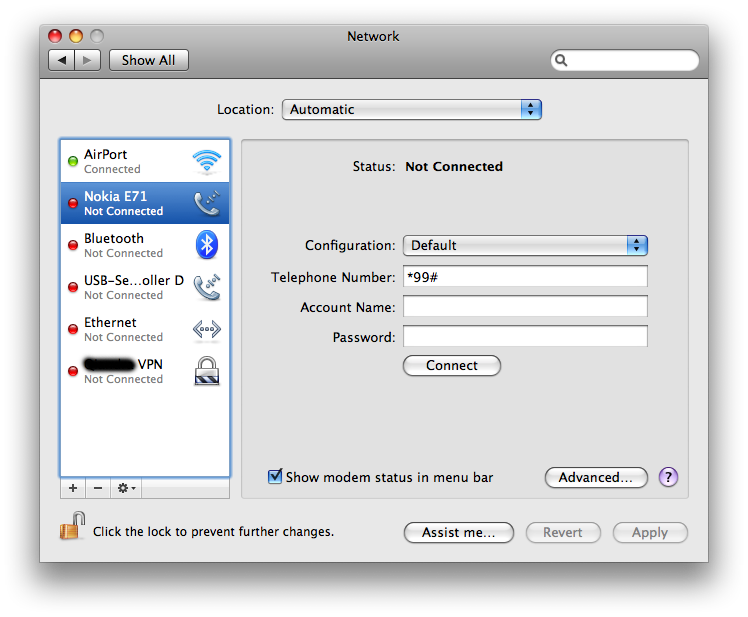Viewport: 748px width, 617px height.
Task: Add a new network service with plus
Action: (x=73, y=488)
